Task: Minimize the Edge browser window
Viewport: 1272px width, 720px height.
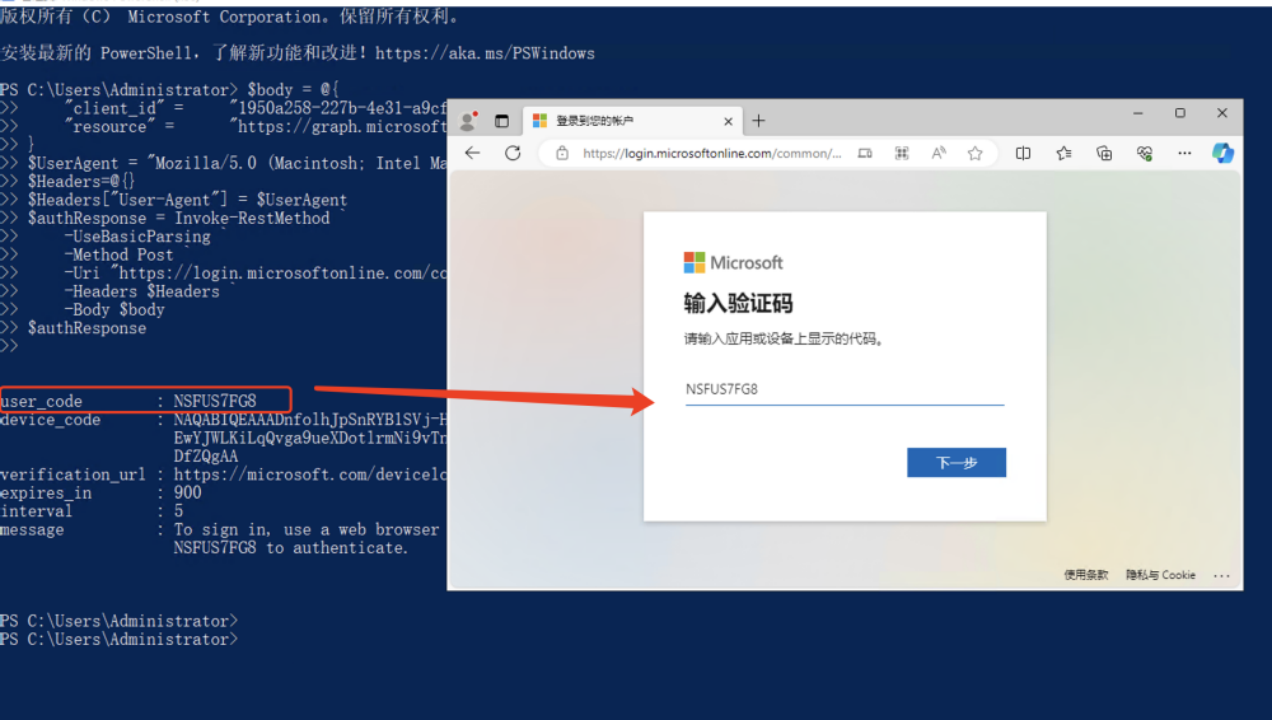Action: coord(1139,114)
